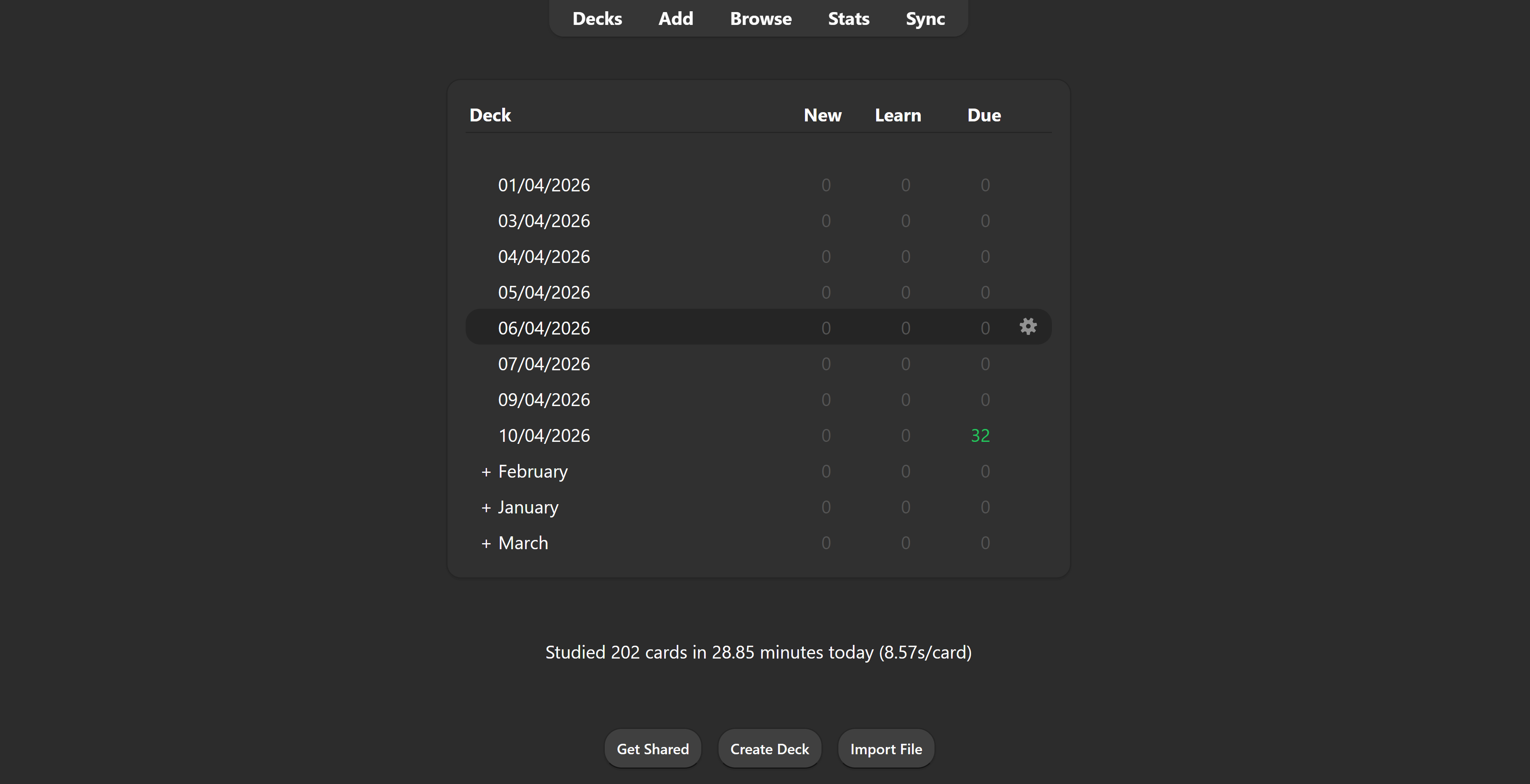Open the Browse menu item

tap(760, 19)
